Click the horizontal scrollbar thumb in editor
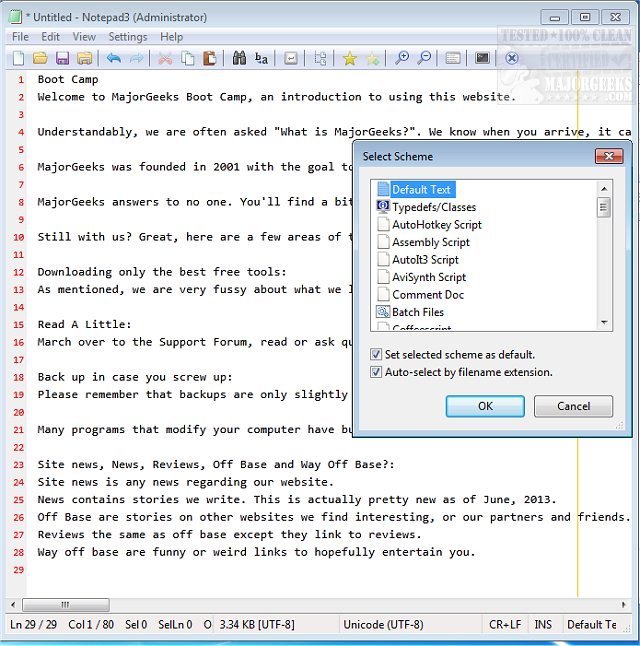The height and width of the screenshot is (646, 640). click(66, 604)
